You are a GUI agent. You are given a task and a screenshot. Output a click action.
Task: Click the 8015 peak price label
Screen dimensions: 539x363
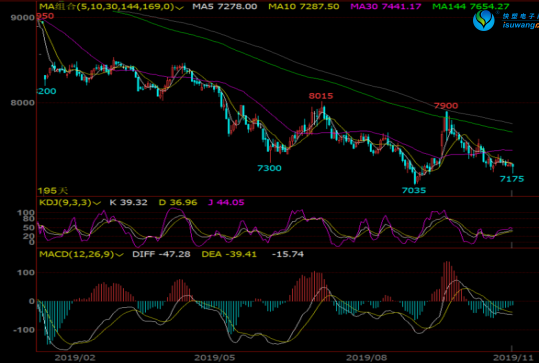pos(321,96)
